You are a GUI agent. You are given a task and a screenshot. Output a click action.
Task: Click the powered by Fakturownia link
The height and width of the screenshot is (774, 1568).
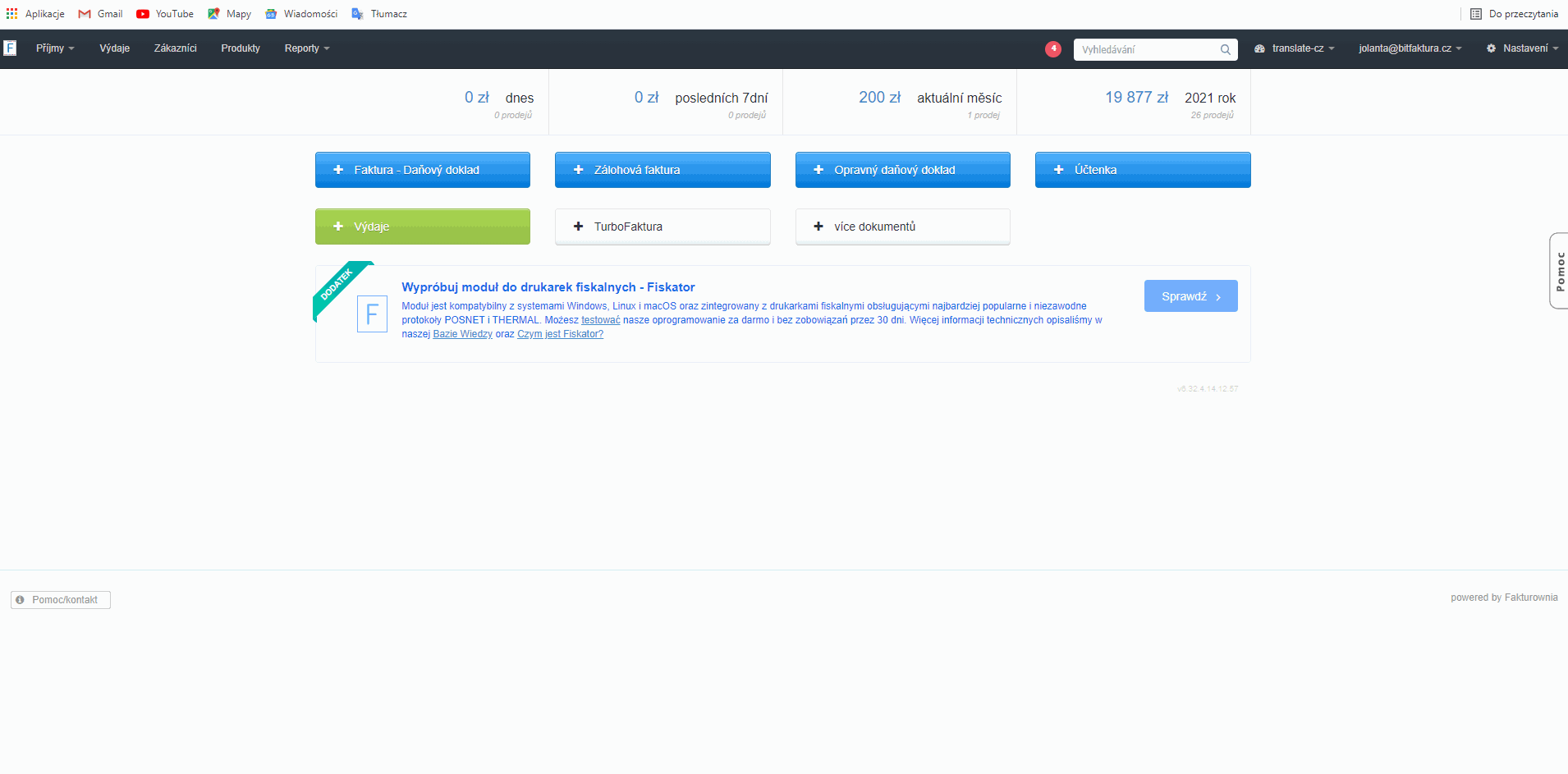[x=1504, y=598]
